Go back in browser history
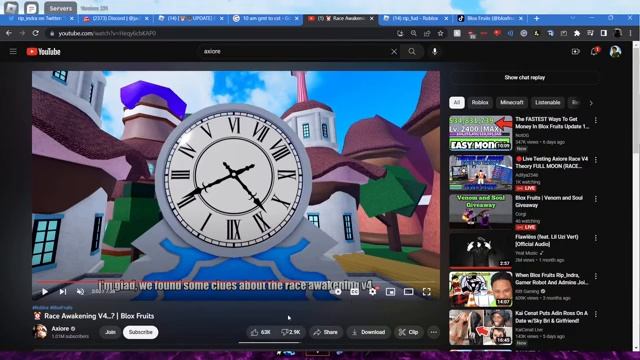 click(9, 33)
